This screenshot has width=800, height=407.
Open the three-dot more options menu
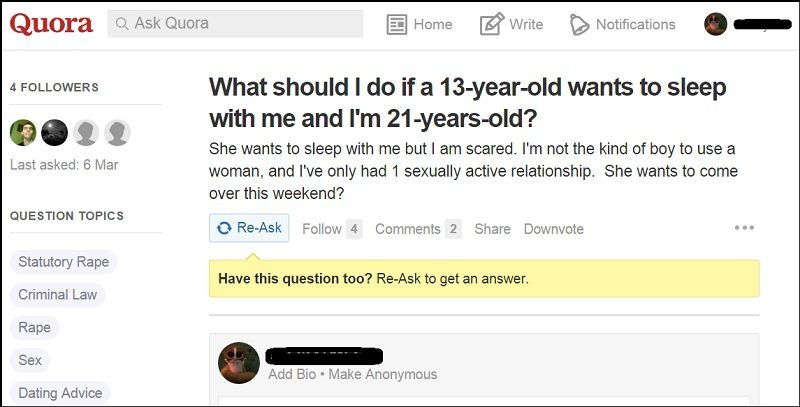(744, 228)
